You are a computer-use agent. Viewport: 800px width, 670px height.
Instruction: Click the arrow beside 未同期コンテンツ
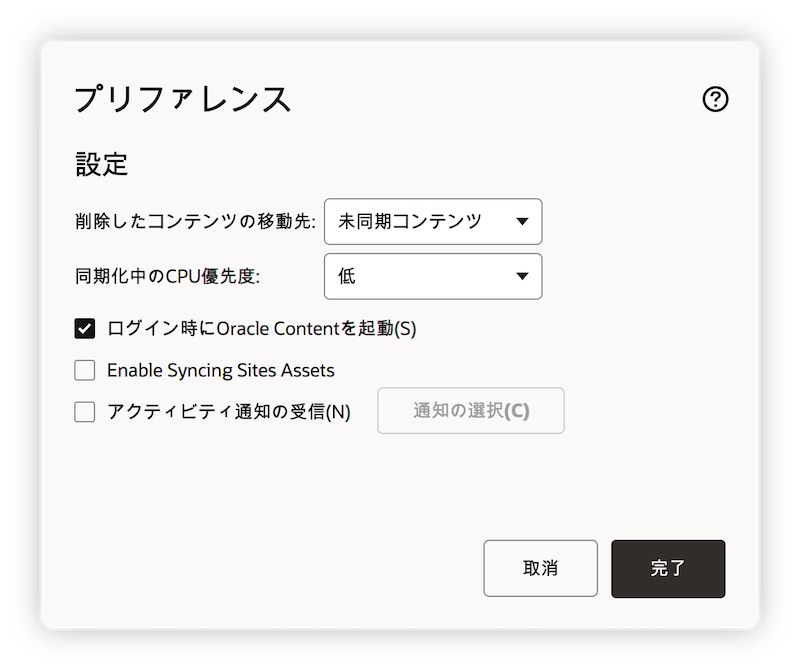tap(522, 222)
